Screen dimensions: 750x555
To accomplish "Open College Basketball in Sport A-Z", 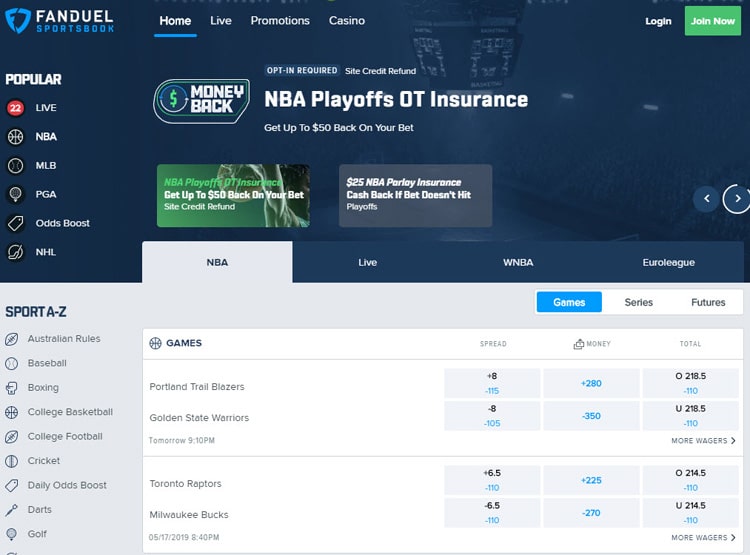I will point(70,412).
